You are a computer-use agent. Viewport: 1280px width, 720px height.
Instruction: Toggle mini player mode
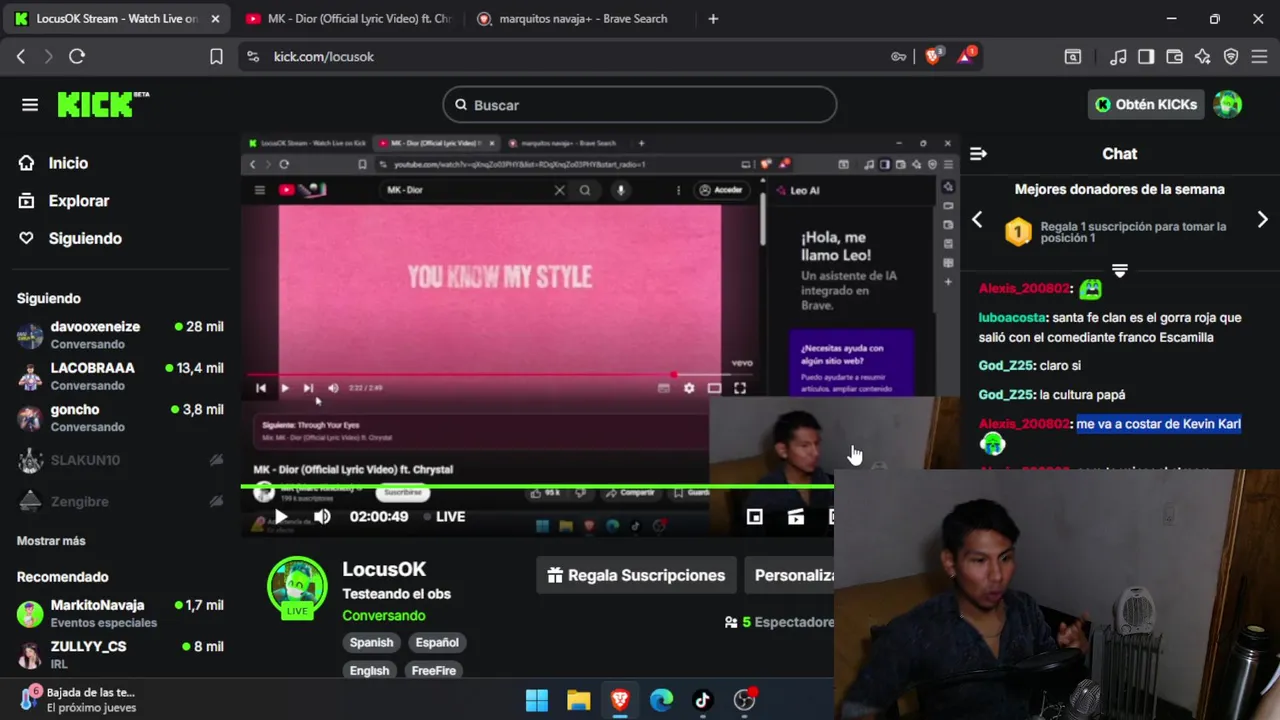pos(755,517)
